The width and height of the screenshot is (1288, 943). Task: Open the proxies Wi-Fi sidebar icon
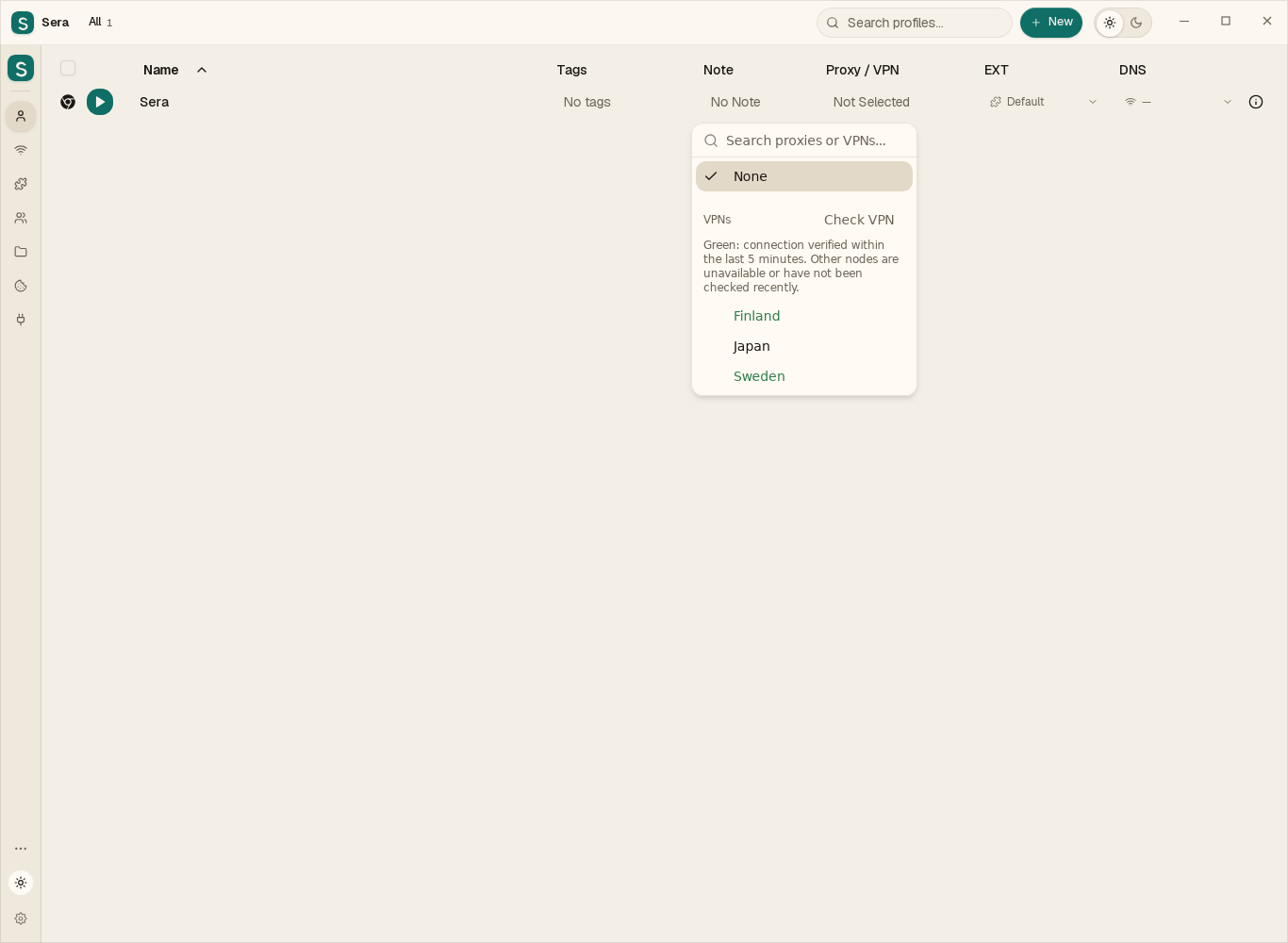pos(21,150)
